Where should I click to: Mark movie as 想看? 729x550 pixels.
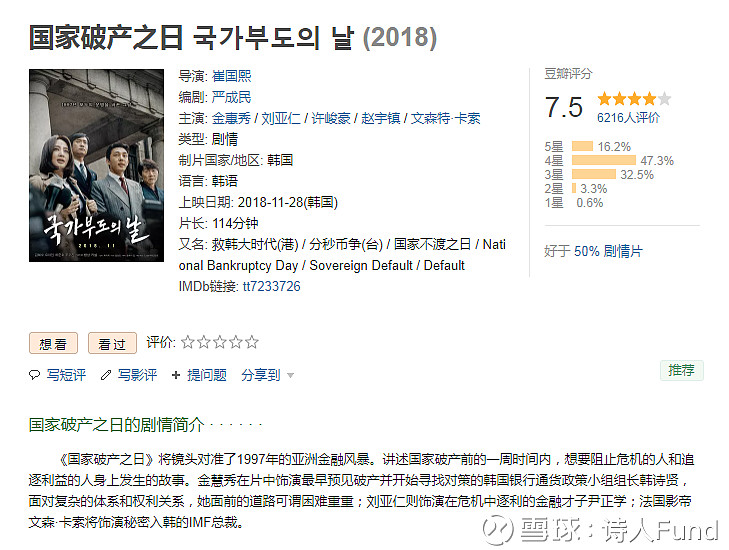point(53,344)
